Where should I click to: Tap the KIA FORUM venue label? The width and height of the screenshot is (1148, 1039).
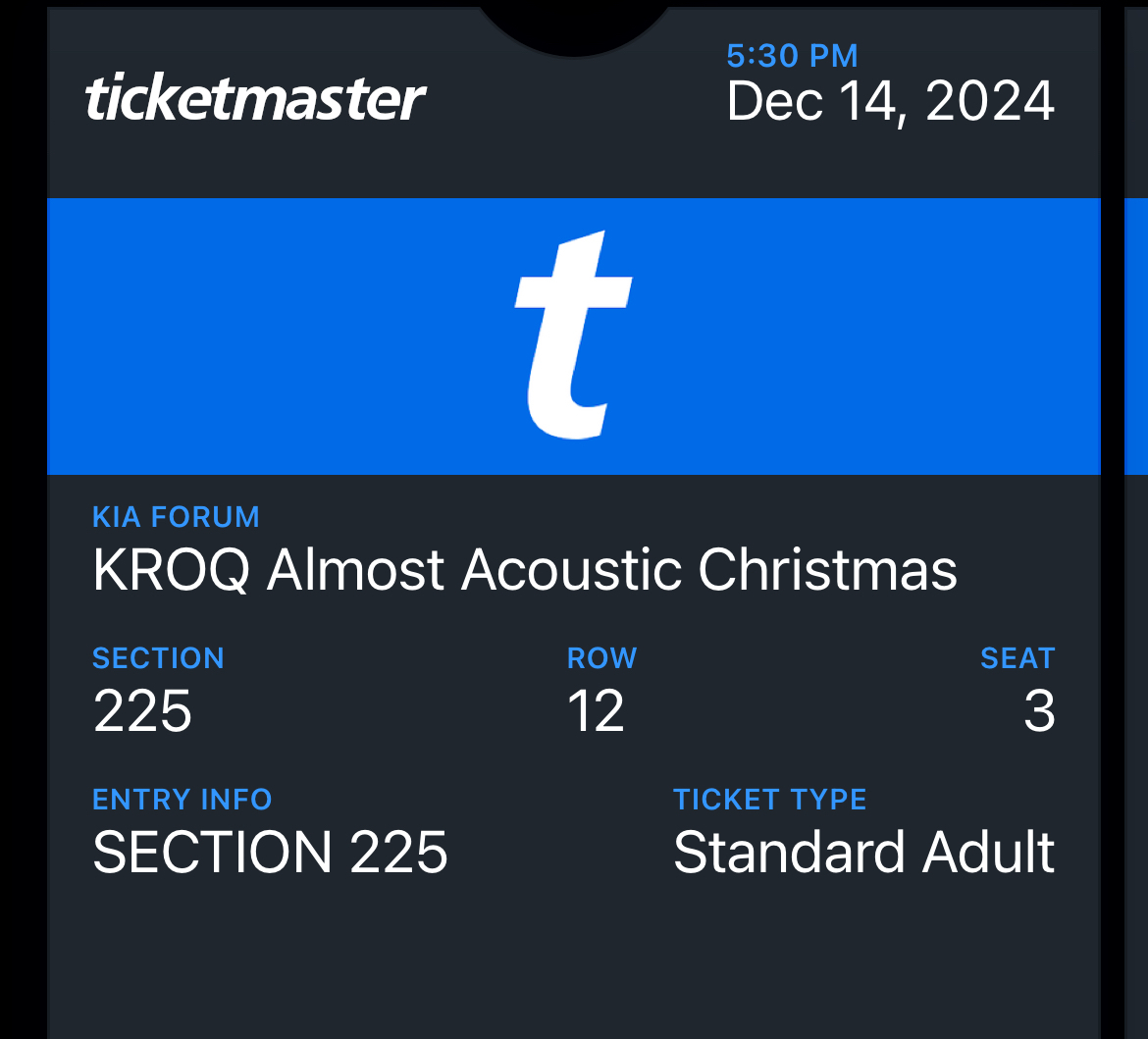pos(176,517)
